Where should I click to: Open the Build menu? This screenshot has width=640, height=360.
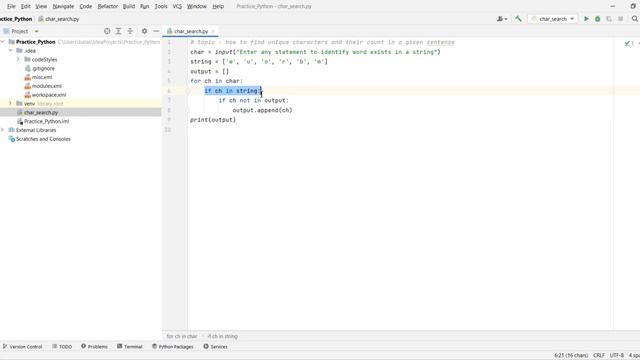coord(129,7)
